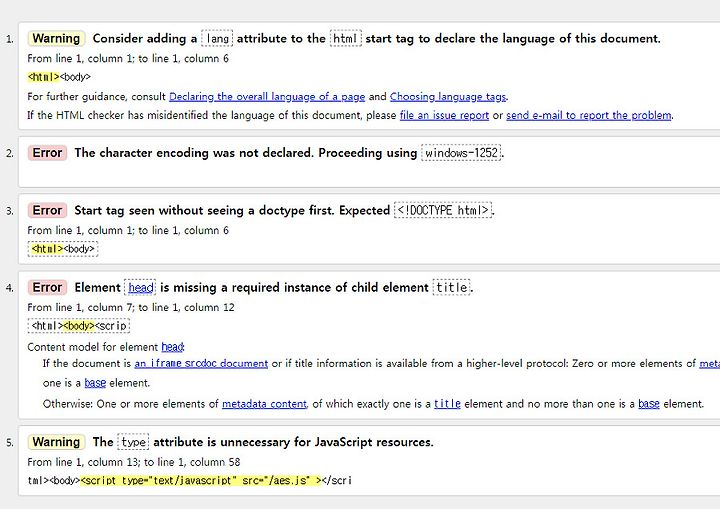720x509 pixels.
Task: Open 'Declaring the overall language of a page' link
Action: [x=267, y=96]
